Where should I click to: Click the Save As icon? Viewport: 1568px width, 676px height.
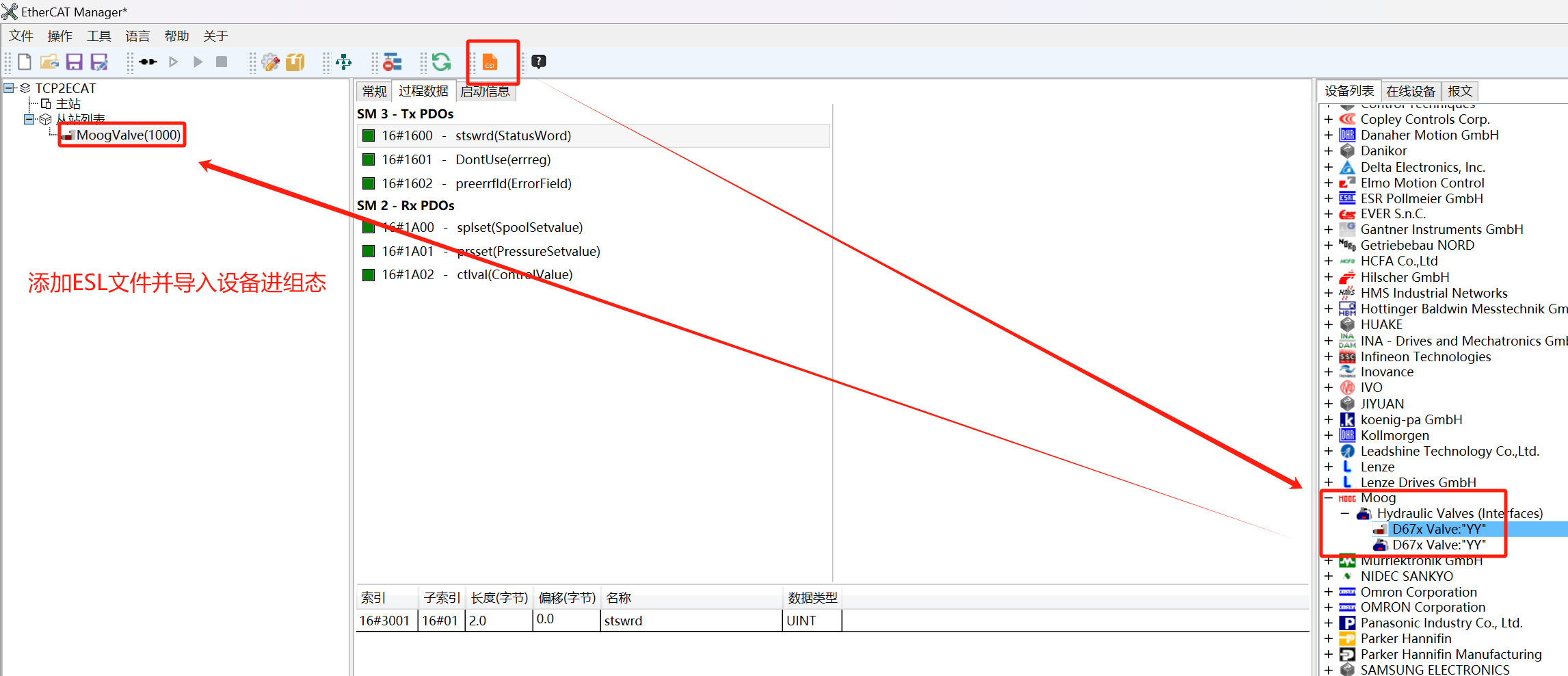pyautogui.click(x=99, y=62)
